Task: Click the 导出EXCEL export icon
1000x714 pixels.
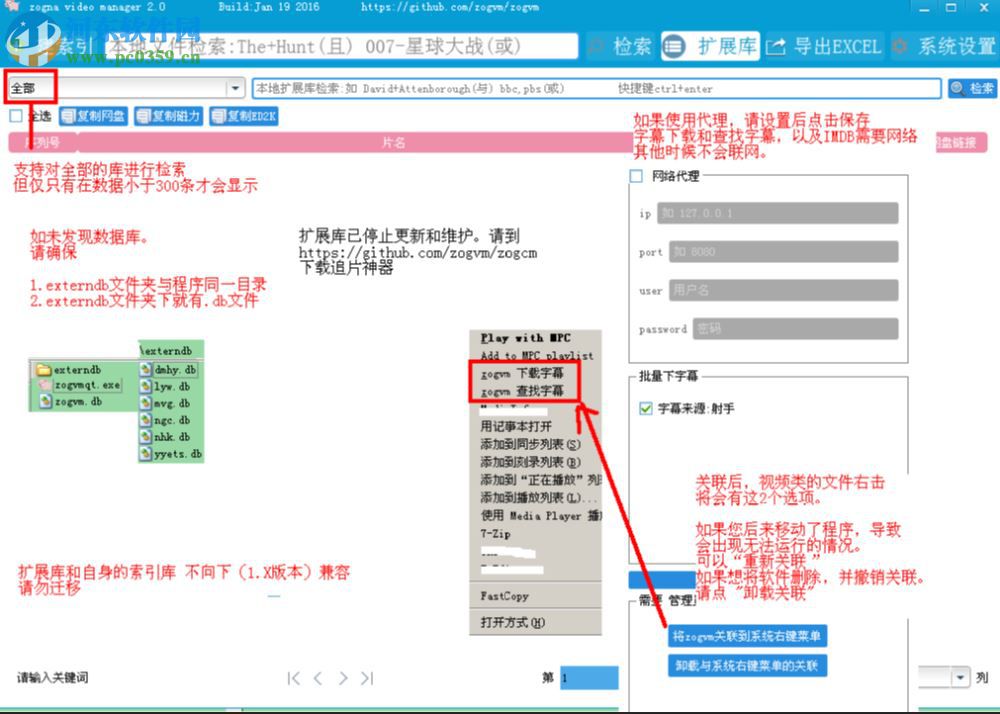Action: [x=778, y=46]
